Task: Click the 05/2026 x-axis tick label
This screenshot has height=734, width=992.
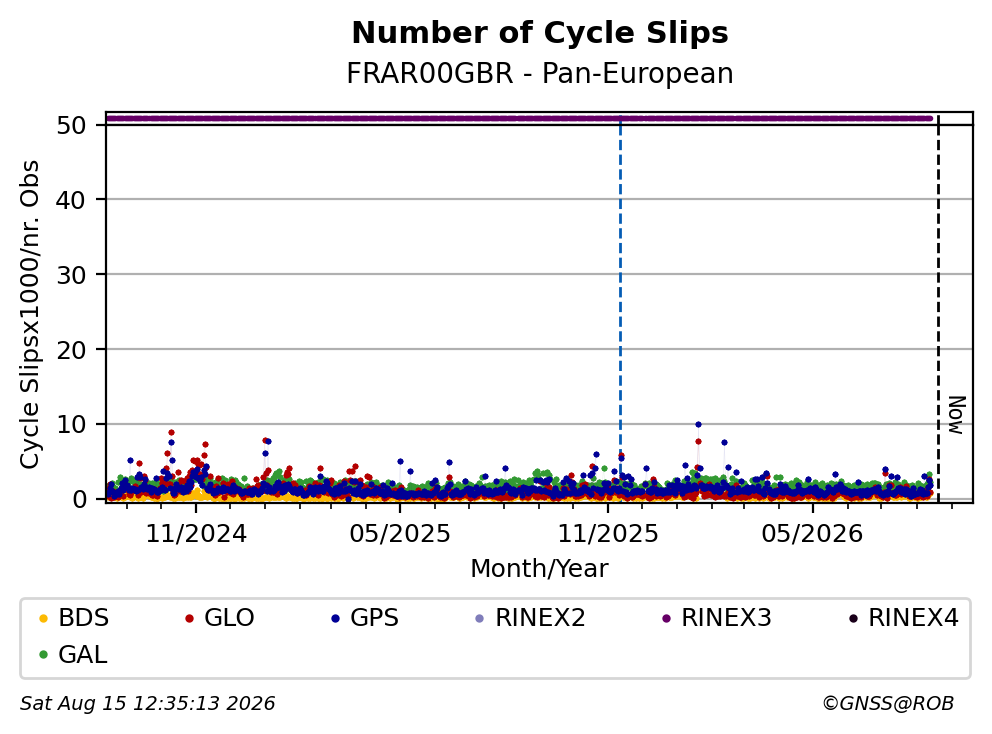Action: pyautogui.click(x=812, y=534)
